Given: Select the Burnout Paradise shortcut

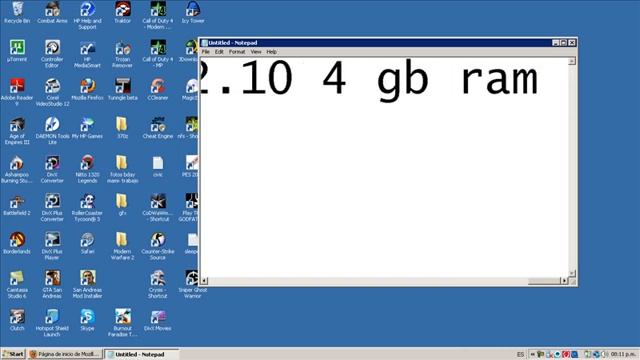Looking at the screenshot, I should [x=122, y=322].
